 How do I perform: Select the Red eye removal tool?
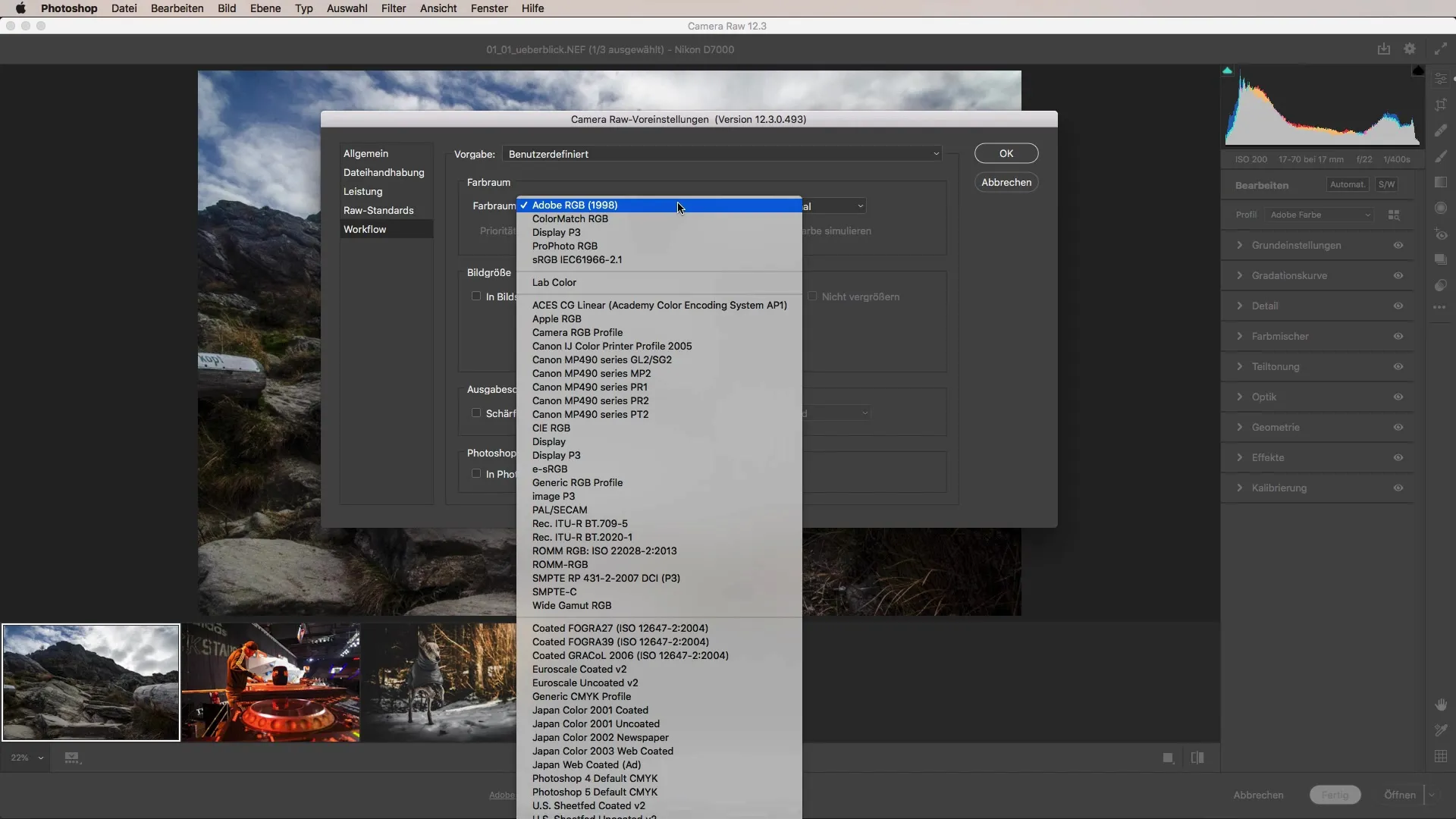click(1441, 234)
